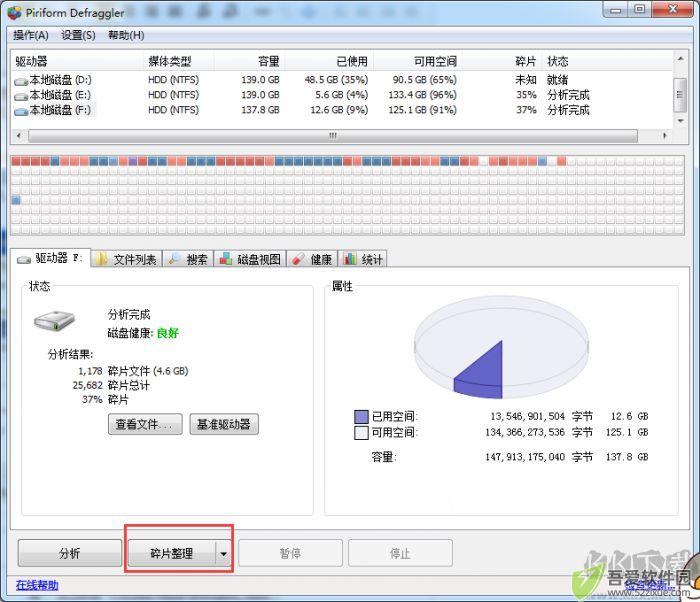Image resolution: width=700 pixels, height=602 pixels.
Task: Click the pill icon on 健康 tab
Action: pyautogui.click(x=298, y=259)
